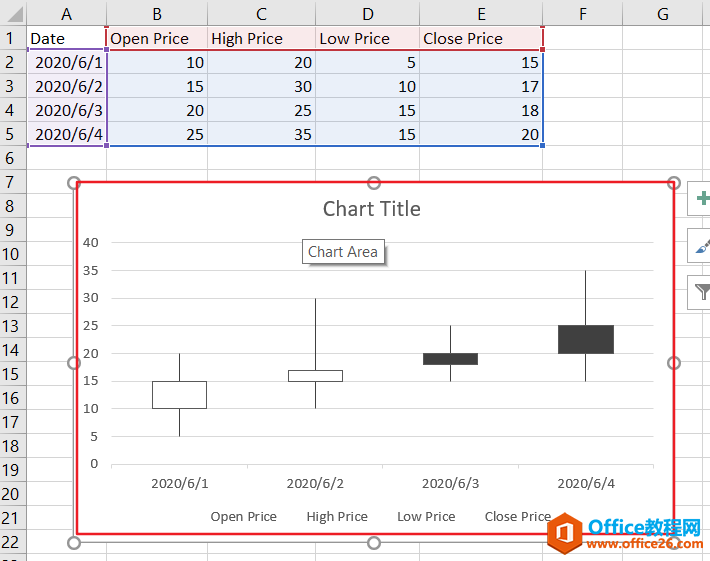
Task: Select column C header
Action: (261, 14)
